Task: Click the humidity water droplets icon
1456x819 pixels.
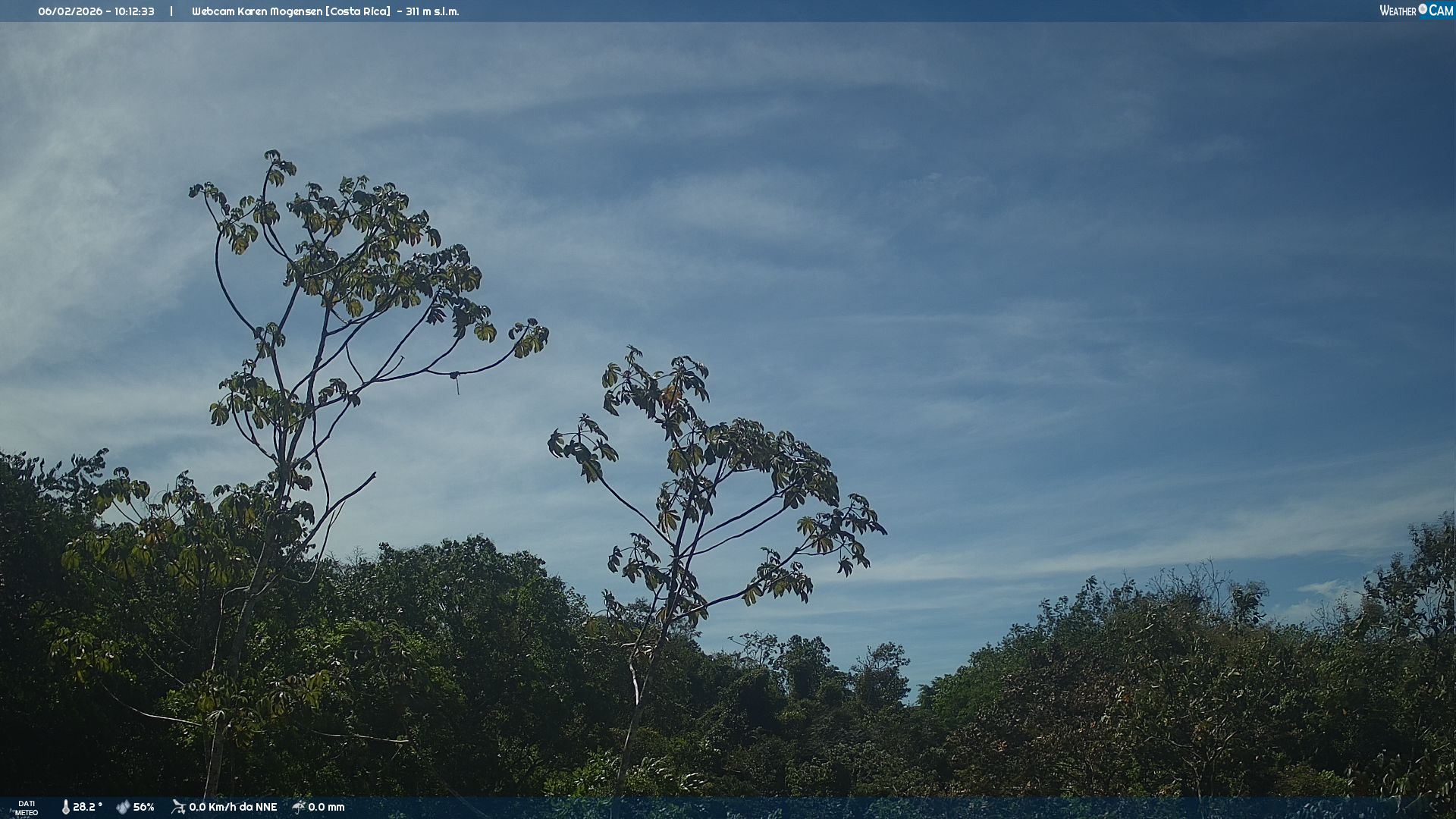Action: point(123,807)
